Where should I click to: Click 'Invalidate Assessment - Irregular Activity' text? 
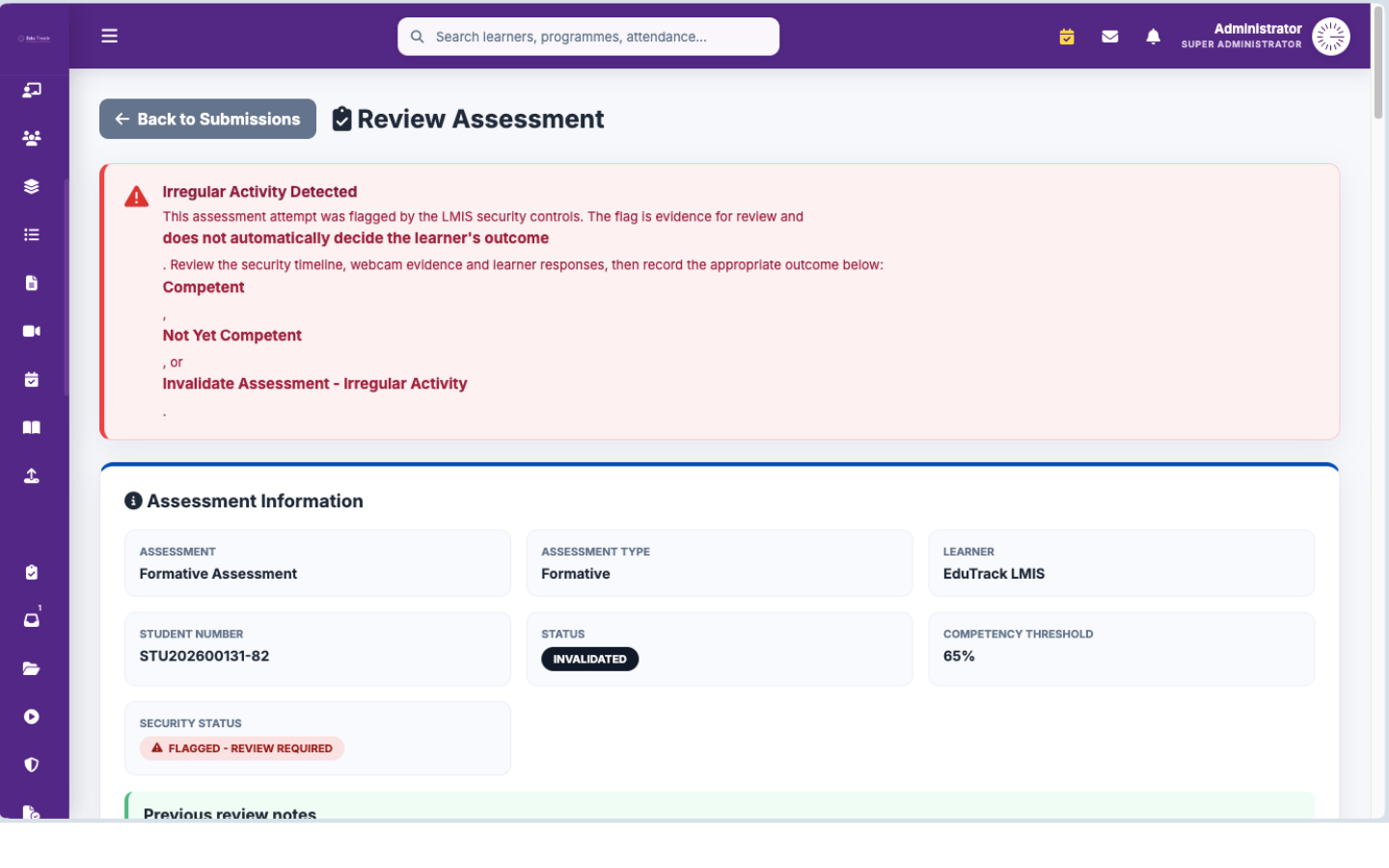click(314, 383)
